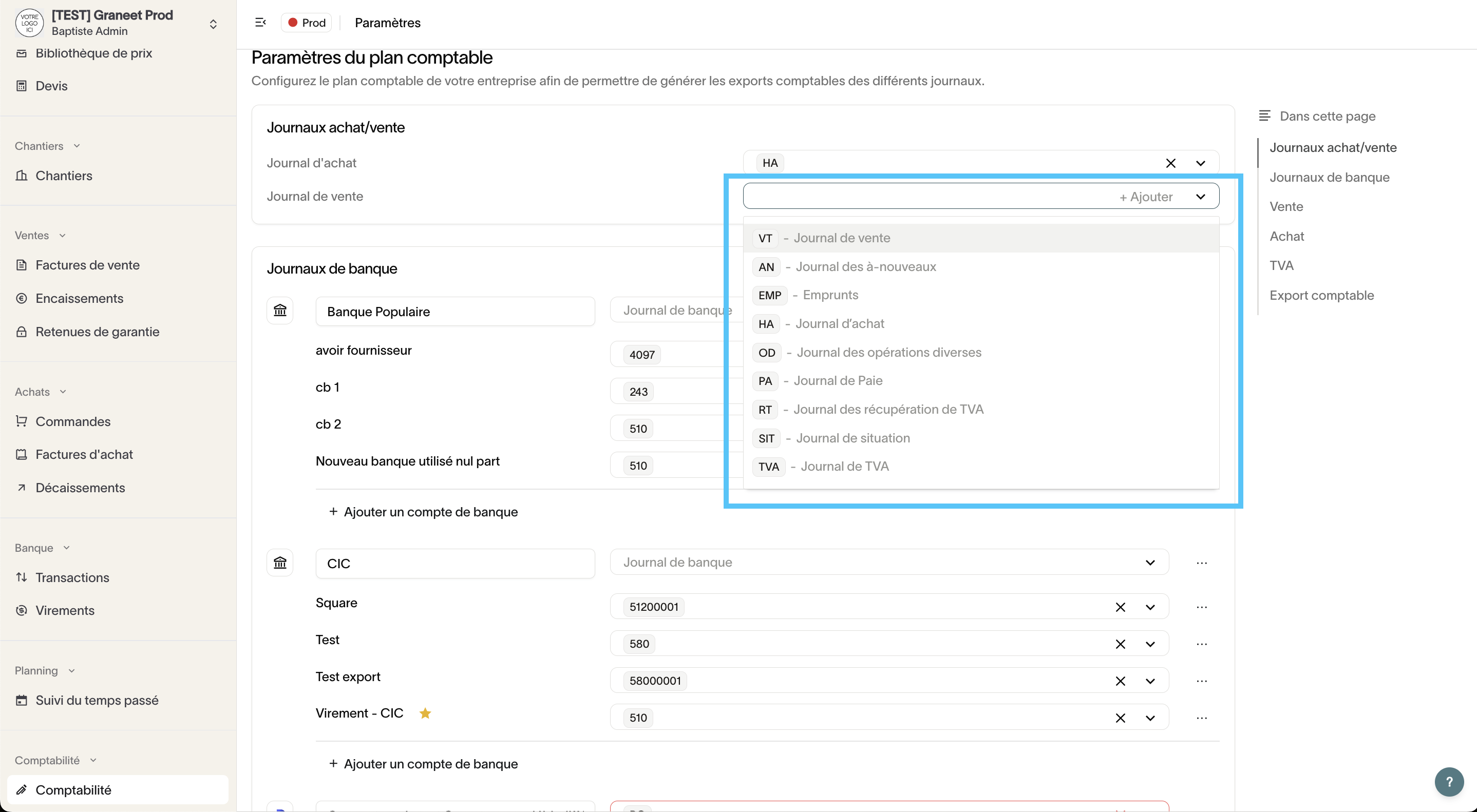Image resolution: width=1477 pixels, height=812 pixels.
Task: Click the help question mark button
Action: 1448,782
